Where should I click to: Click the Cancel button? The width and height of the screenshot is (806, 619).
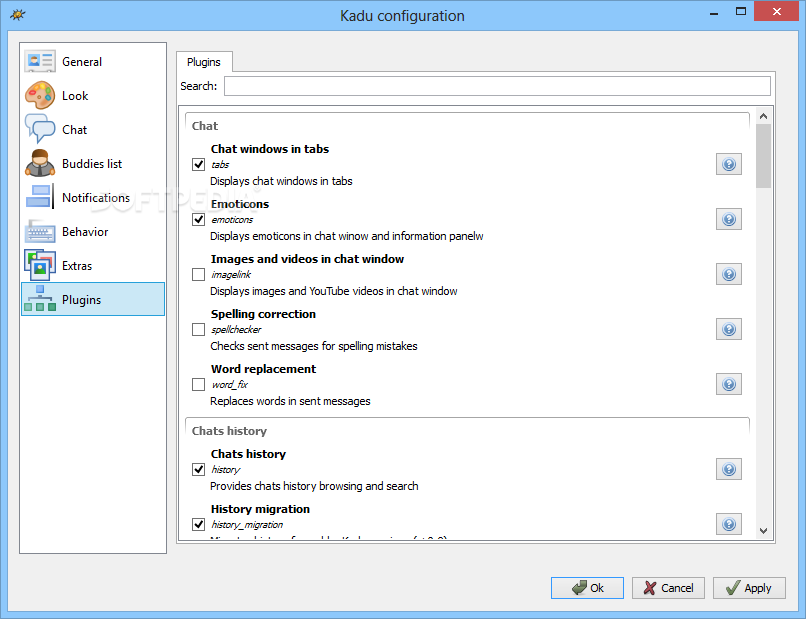668,588
